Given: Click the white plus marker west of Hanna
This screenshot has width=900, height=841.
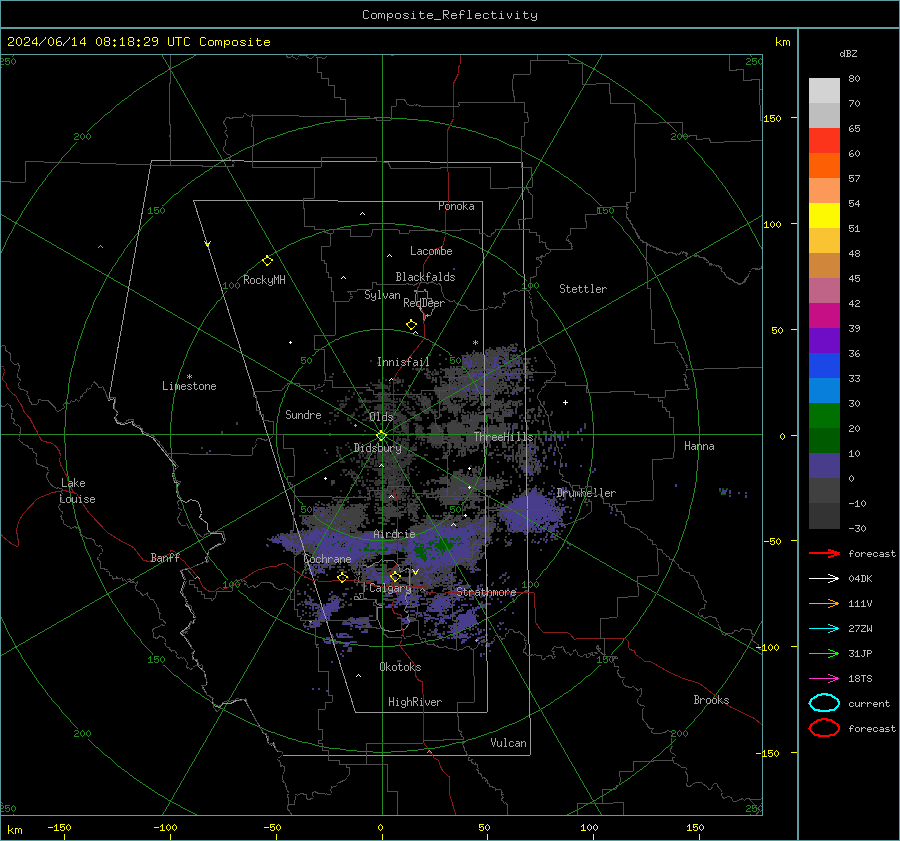Looking at the screenshot, I should [x=565, y=402].
